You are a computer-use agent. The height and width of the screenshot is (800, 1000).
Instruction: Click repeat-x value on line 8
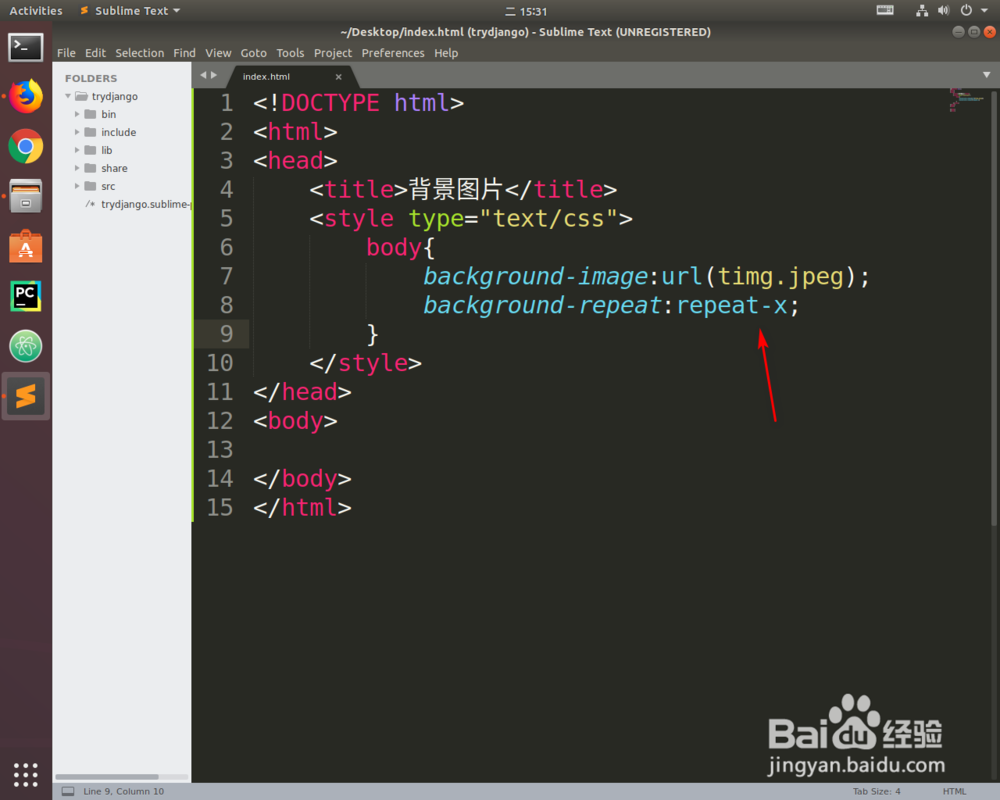tap(732, 305)
